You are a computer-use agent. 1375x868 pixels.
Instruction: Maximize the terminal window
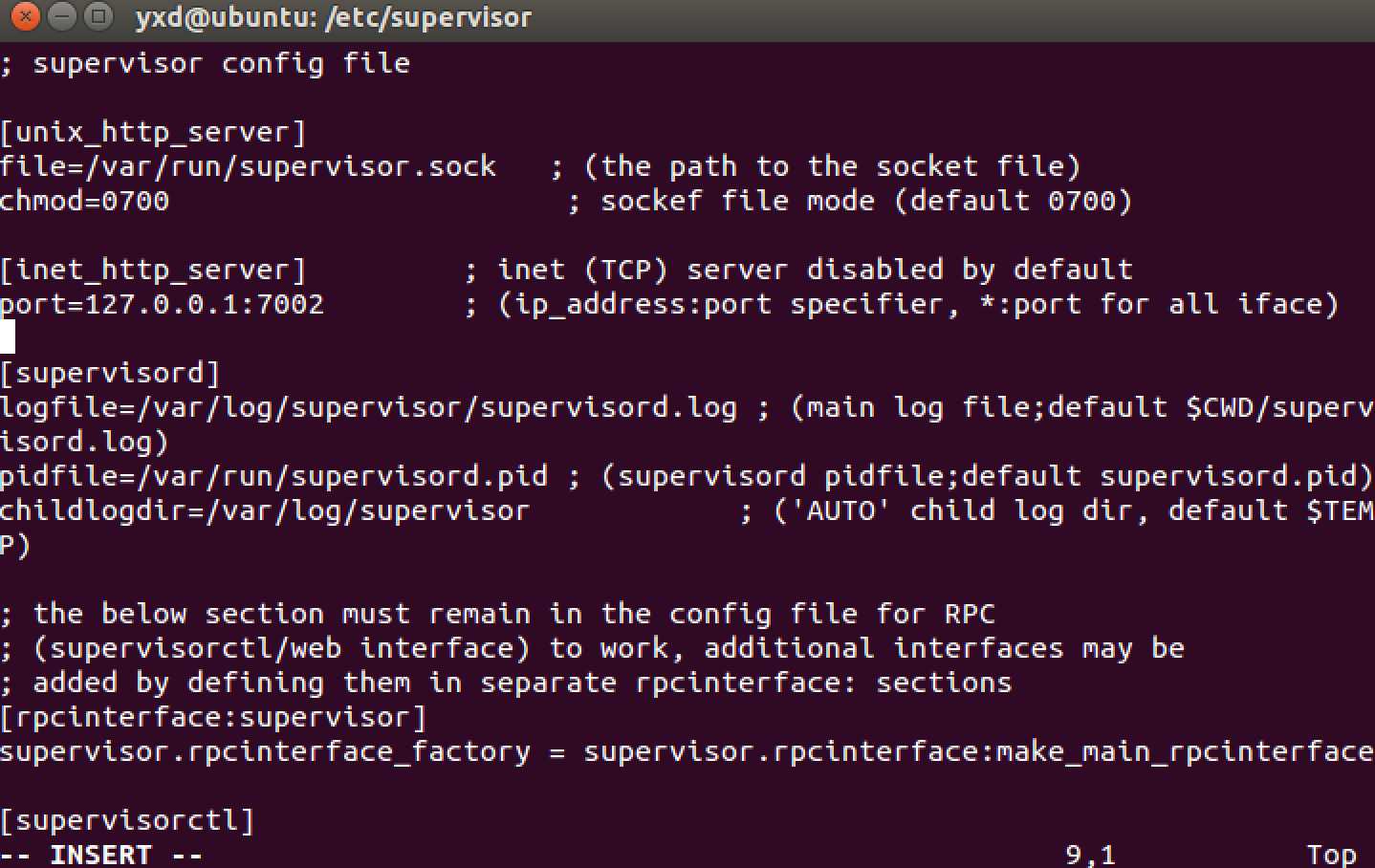[97, 16]
